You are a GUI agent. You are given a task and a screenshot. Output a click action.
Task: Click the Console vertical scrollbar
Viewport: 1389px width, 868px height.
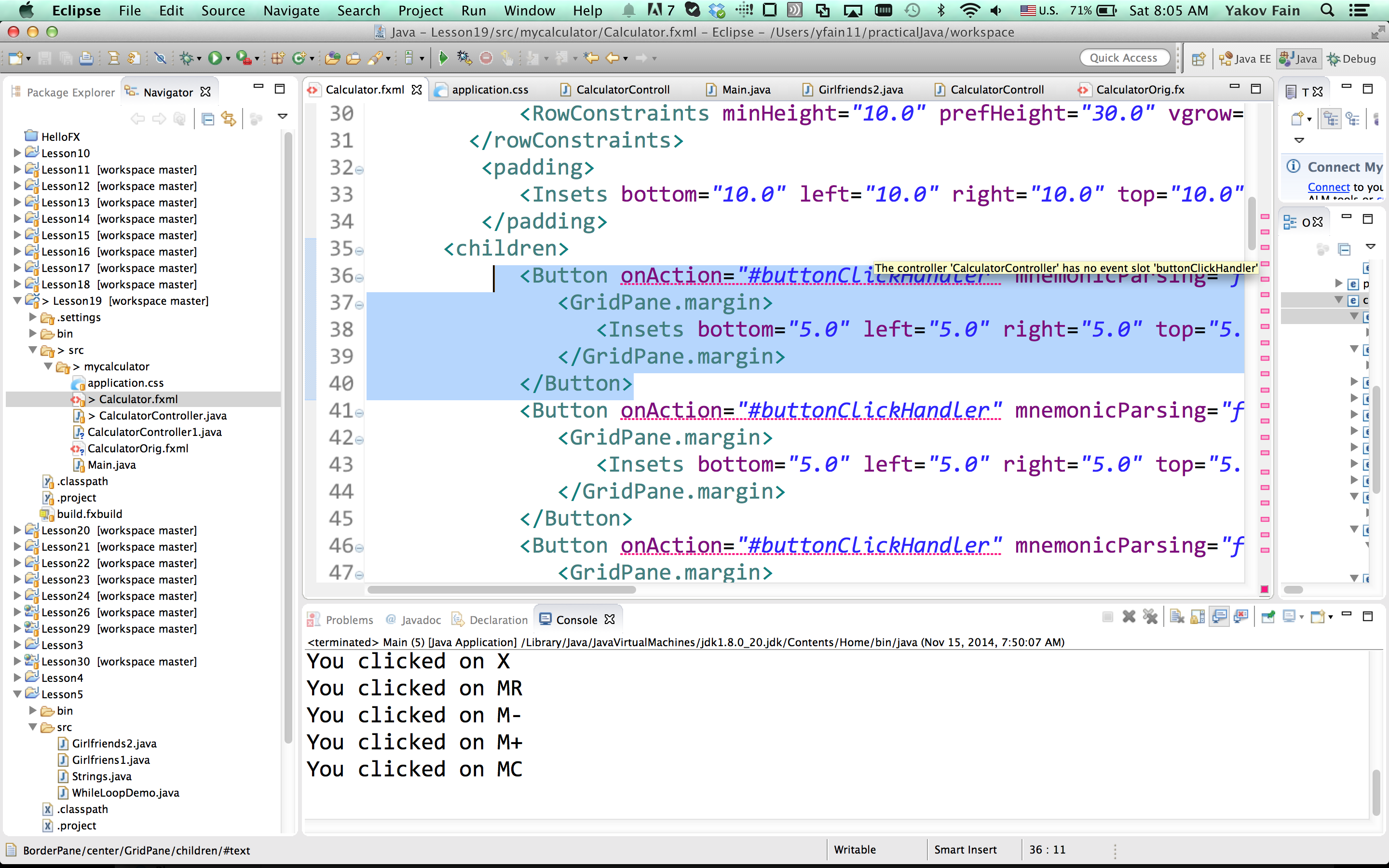(1376, 793)
